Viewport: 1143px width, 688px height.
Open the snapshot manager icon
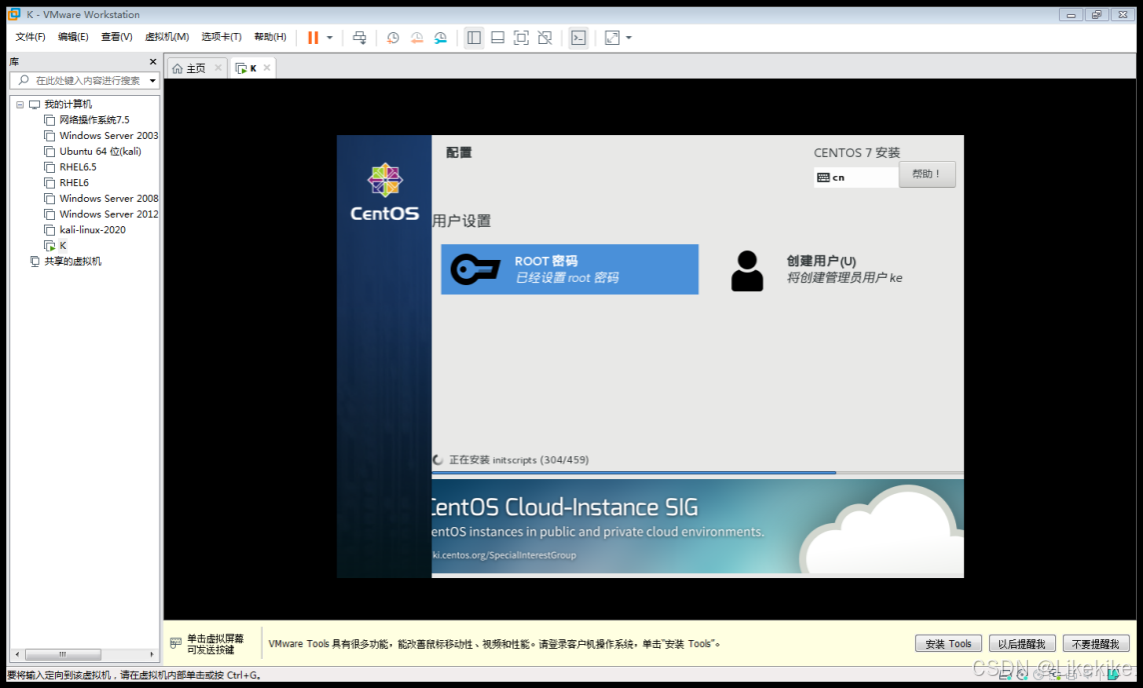tap(440, 38)
